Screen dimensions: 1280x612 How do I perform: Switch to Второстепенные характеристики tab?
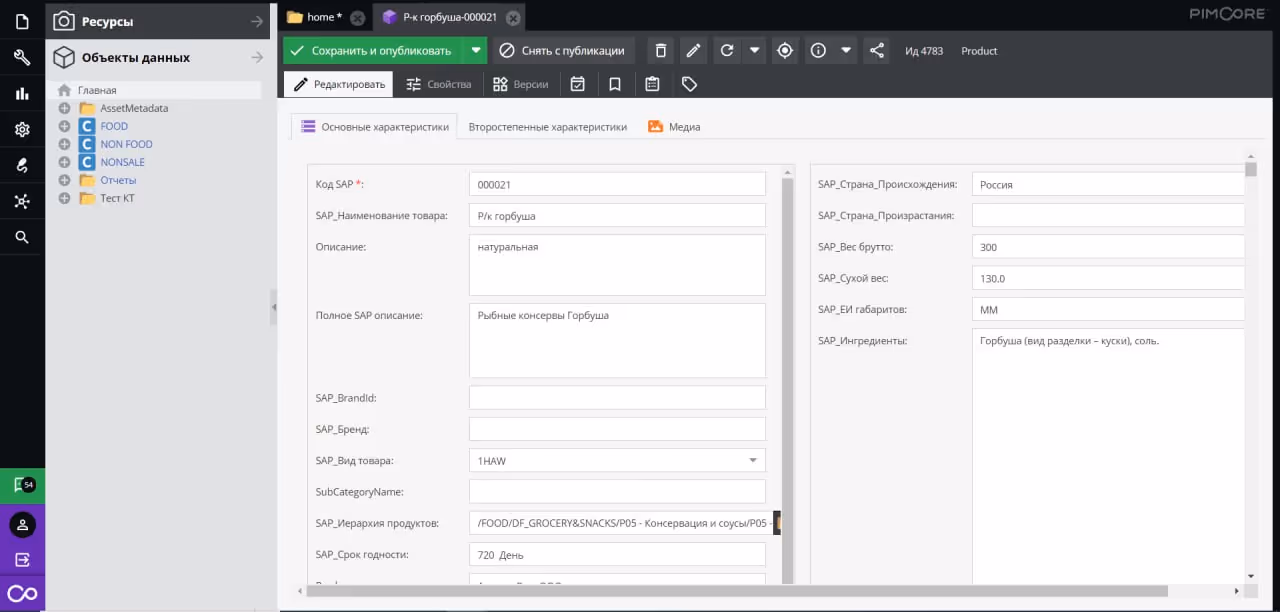click(548, 127)
